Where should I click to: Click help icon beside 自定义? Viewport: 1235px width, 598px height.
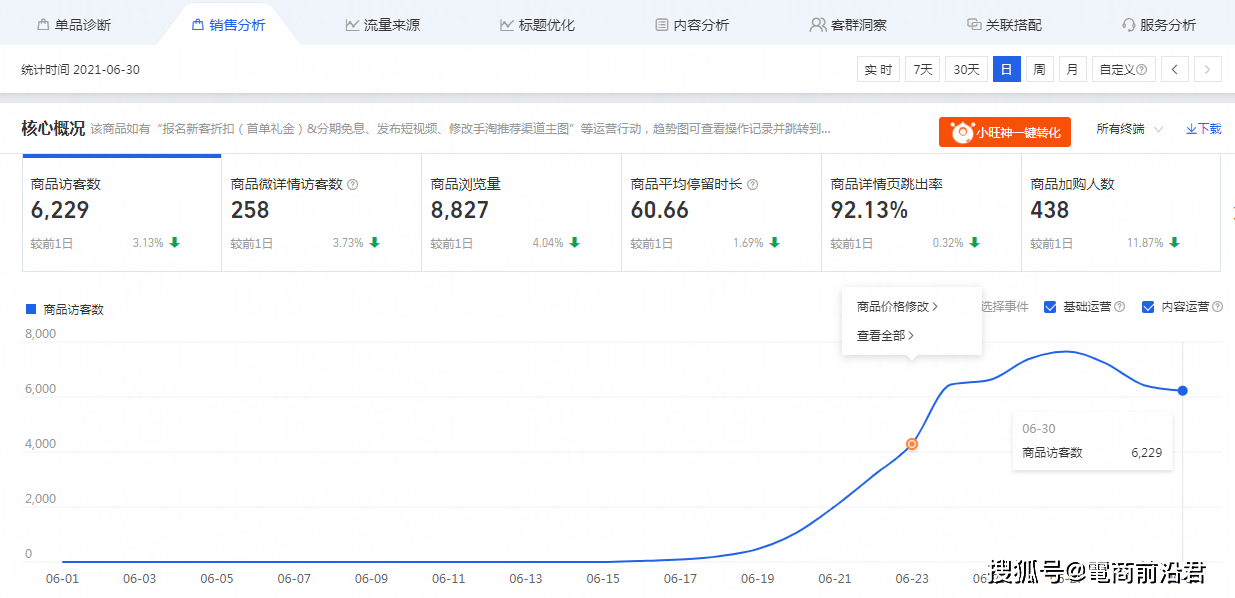click(1141, 70)
